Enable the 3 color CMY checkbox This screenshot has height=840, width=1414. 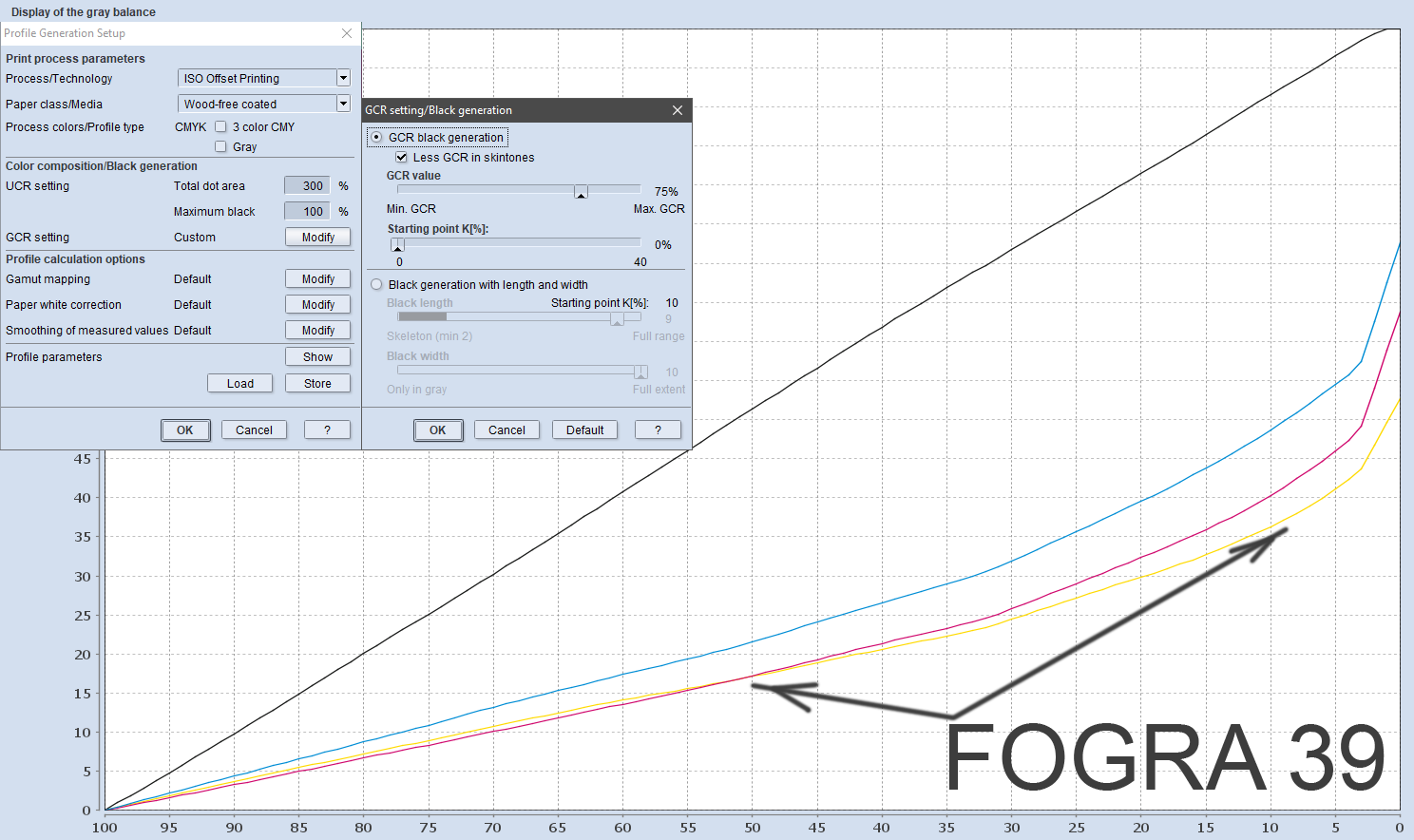coord(220,126)
